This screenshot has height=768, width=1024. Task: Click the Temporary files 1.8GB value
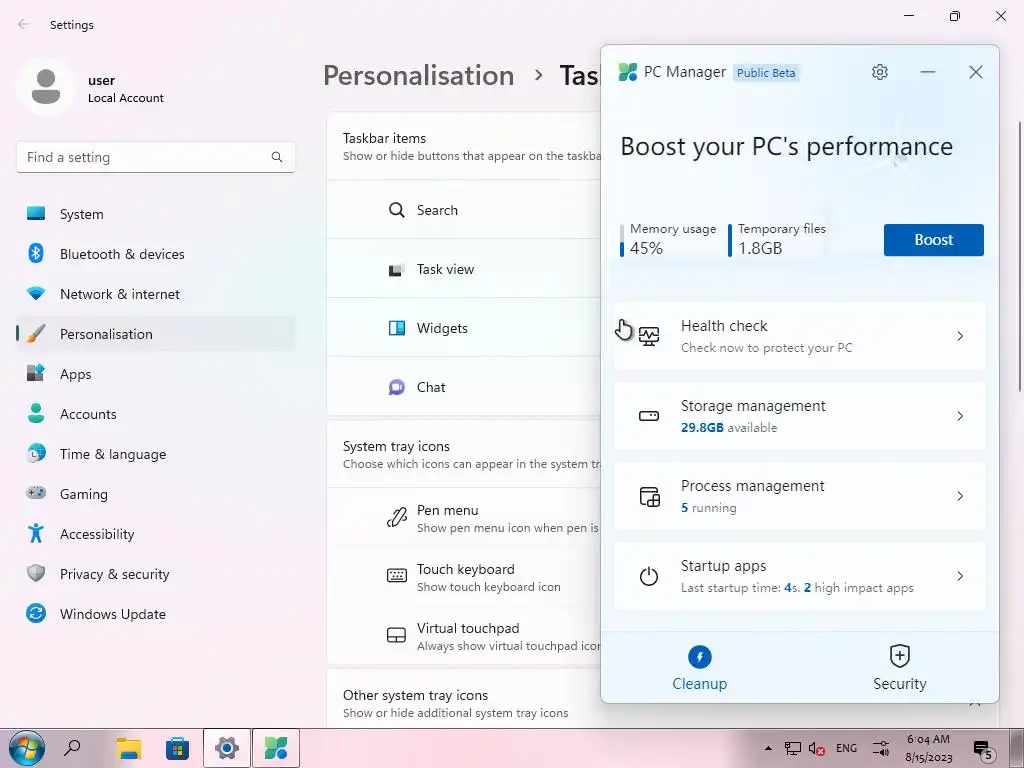coord(760,248)
